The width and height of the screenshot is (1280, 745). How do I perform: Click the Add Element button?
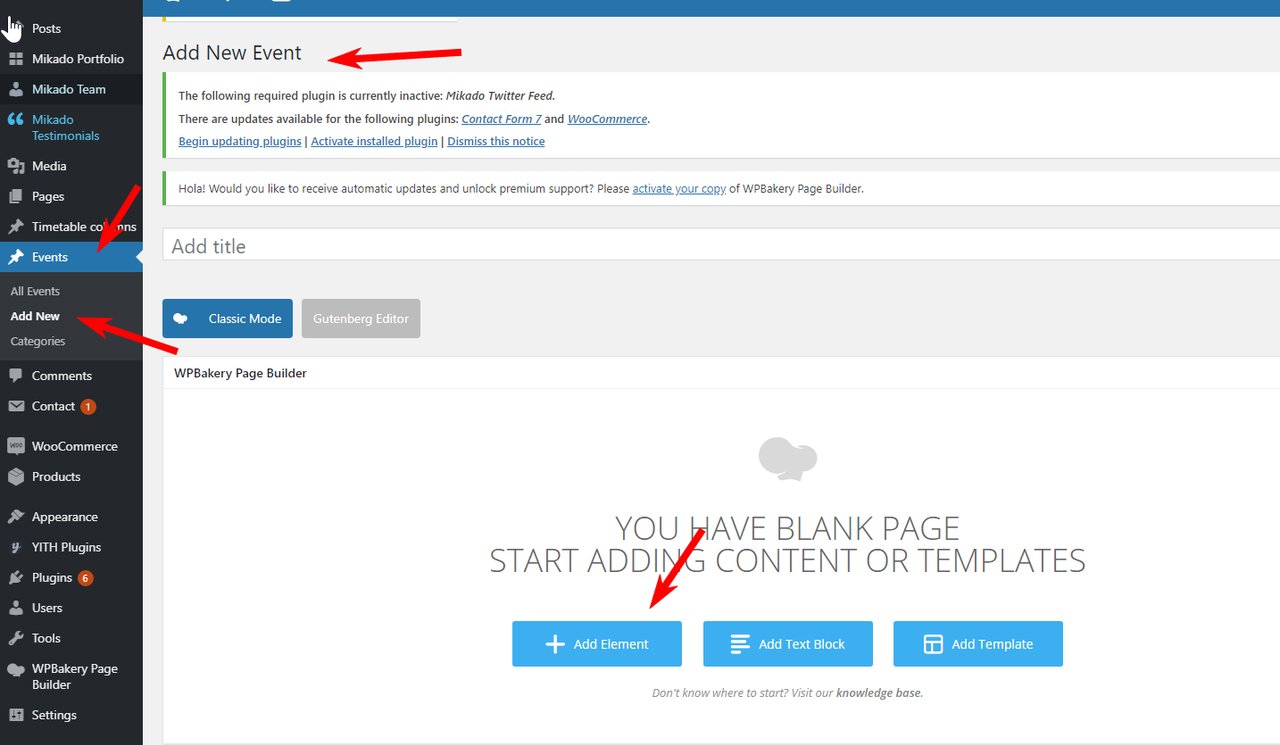[597, 644]
